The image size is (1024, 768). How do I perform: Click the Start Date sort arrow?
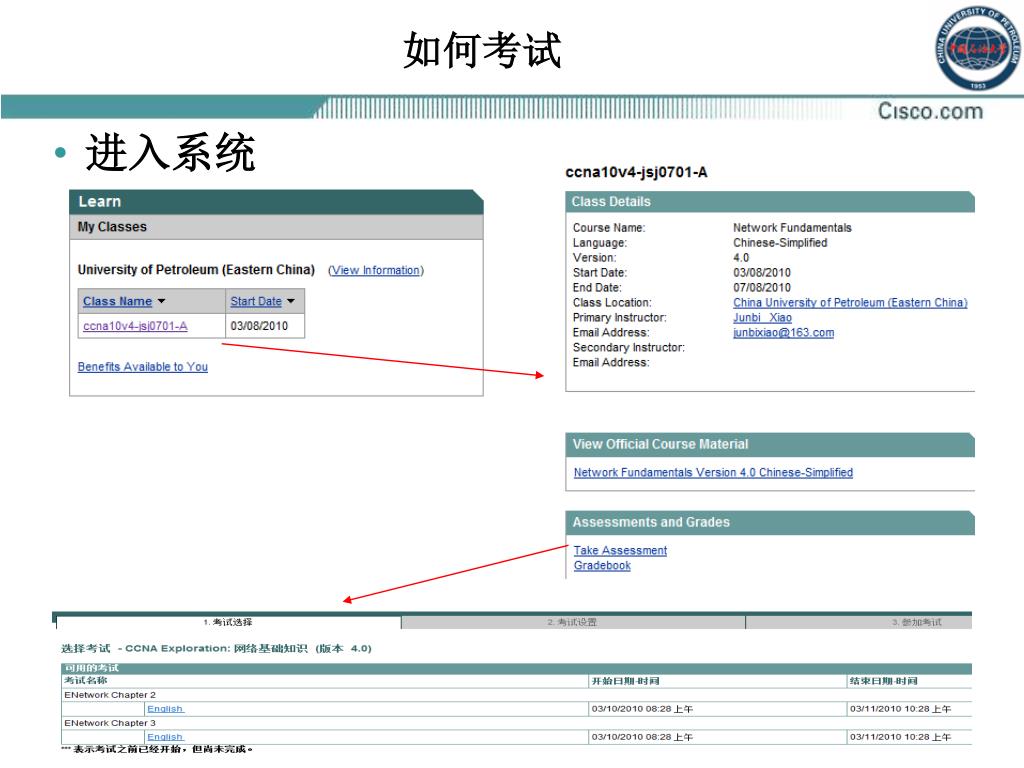pos(291,301)
